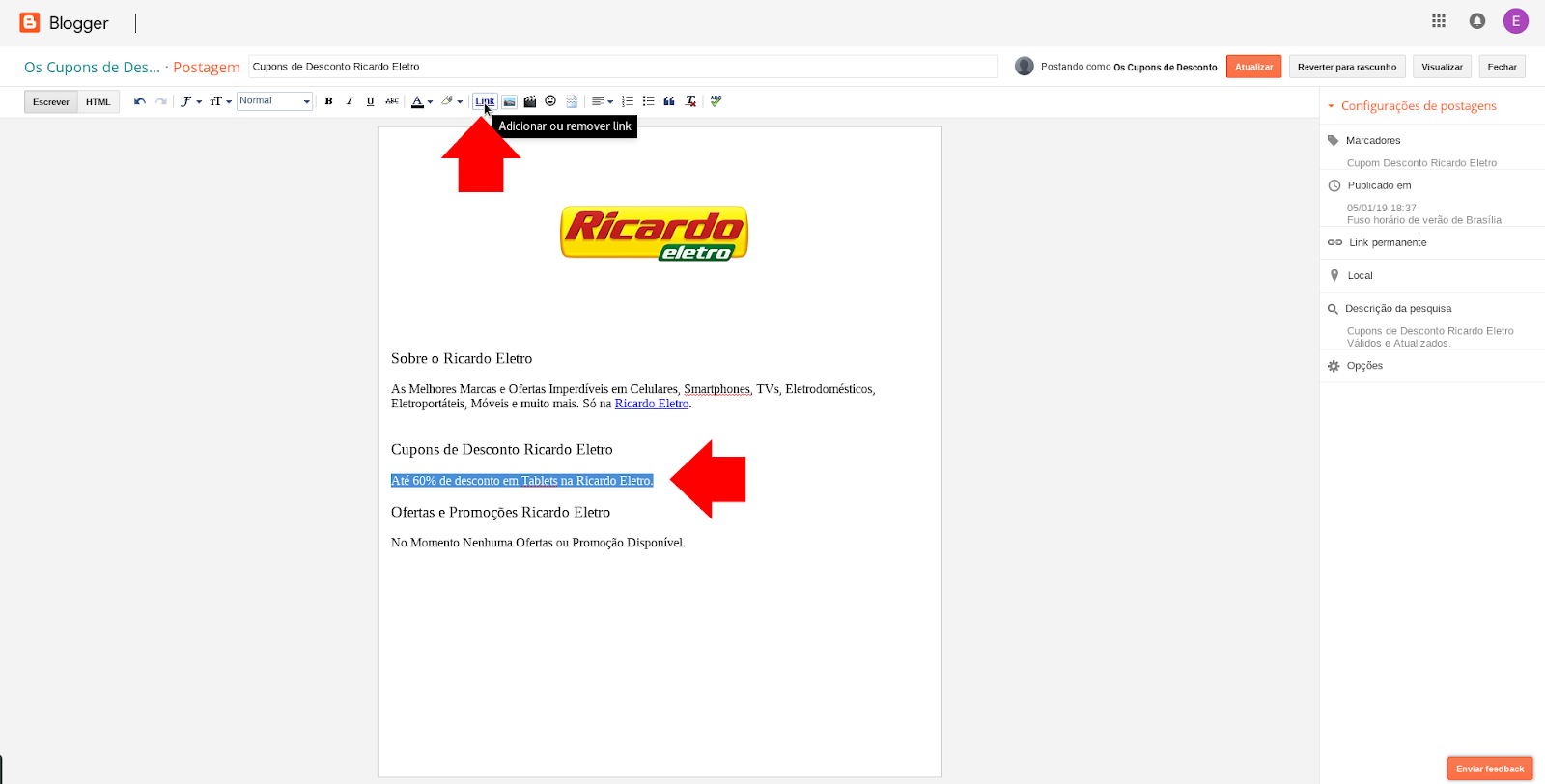Open the font family dropdown
This screenshot has height=784, width=1545.
tap(191, 101)
